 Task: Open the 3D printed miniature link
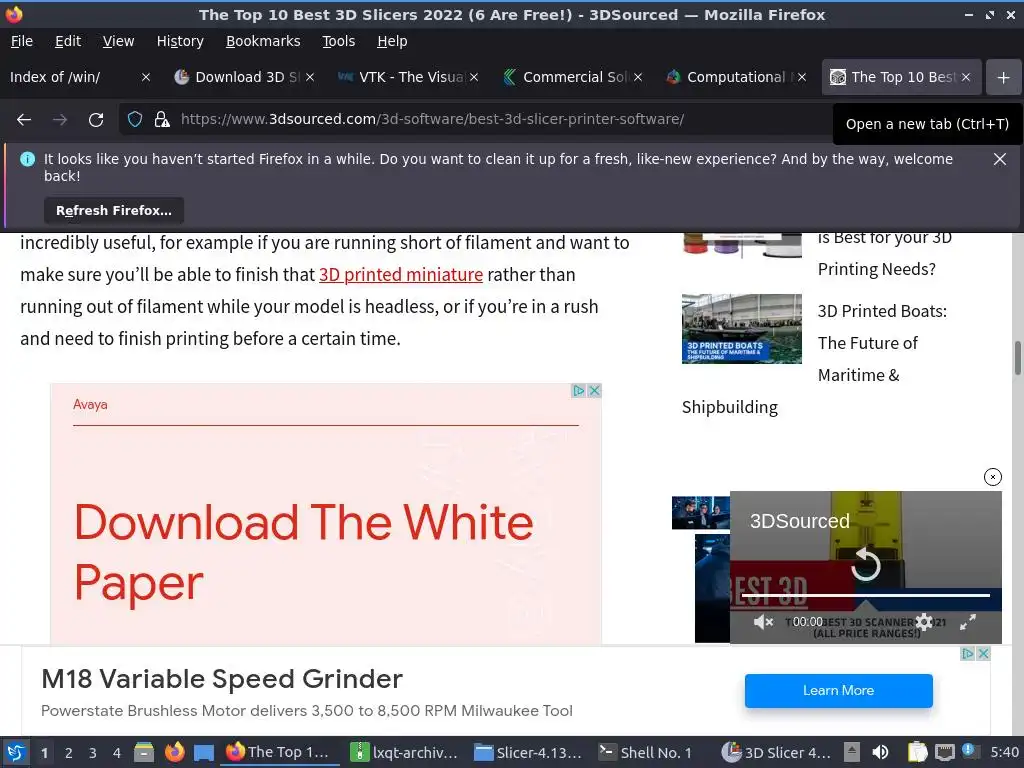point(401,274)
